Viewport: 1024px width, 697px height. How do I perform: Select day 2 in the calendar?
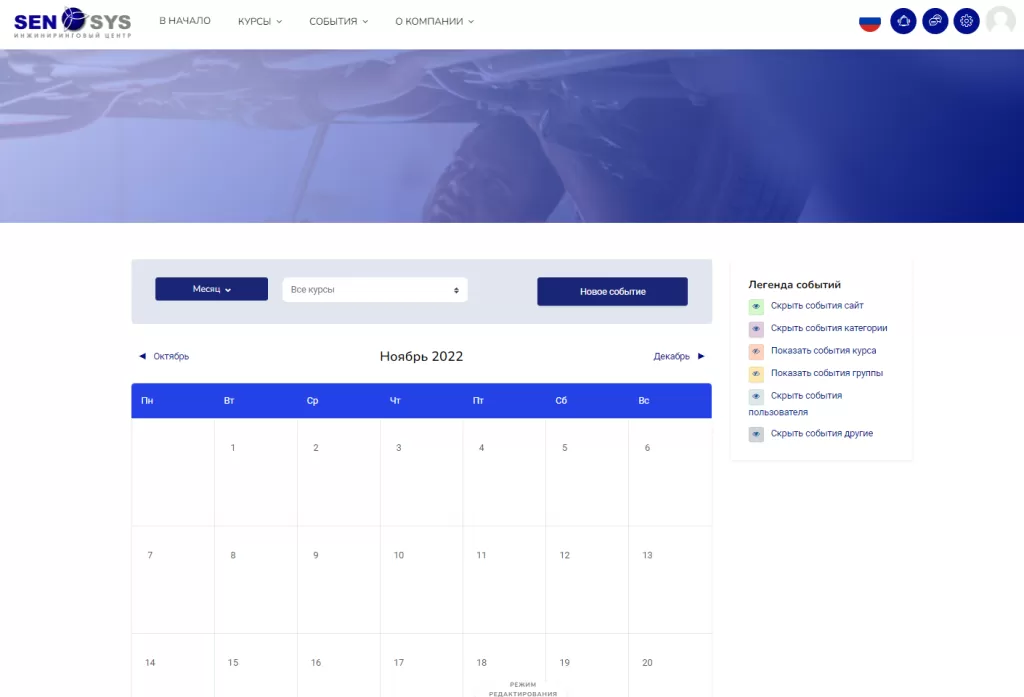[x=315, y=447]
